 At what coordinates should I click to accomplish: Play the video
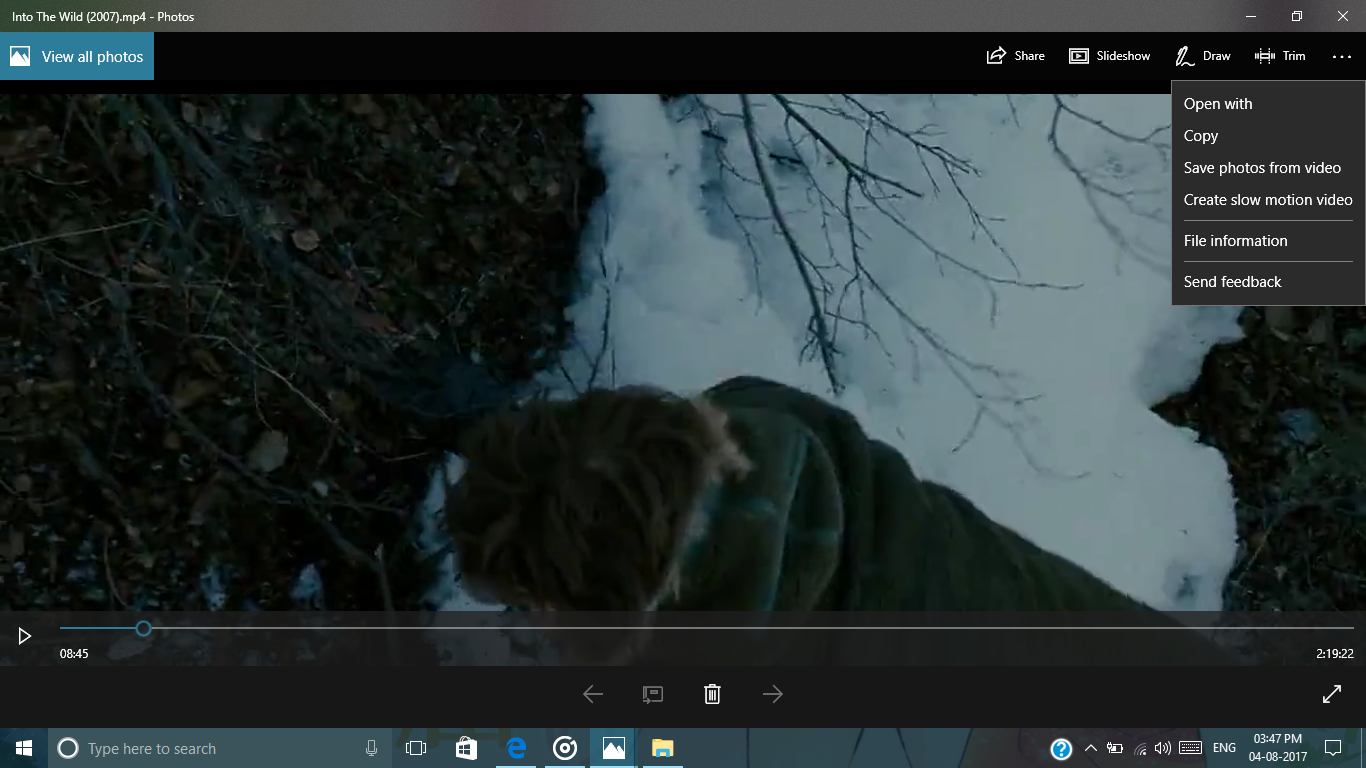coord(25,636)
